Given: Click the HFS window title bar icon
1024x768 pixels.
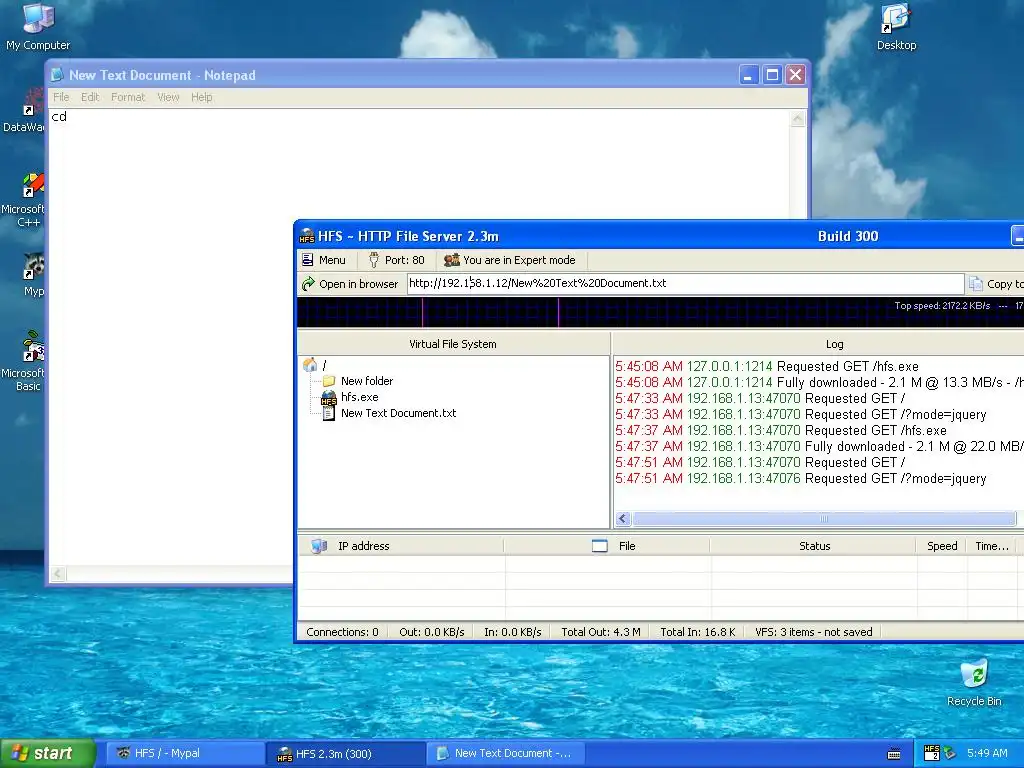Looking at the screenshot, I should (x=307, y=236).
